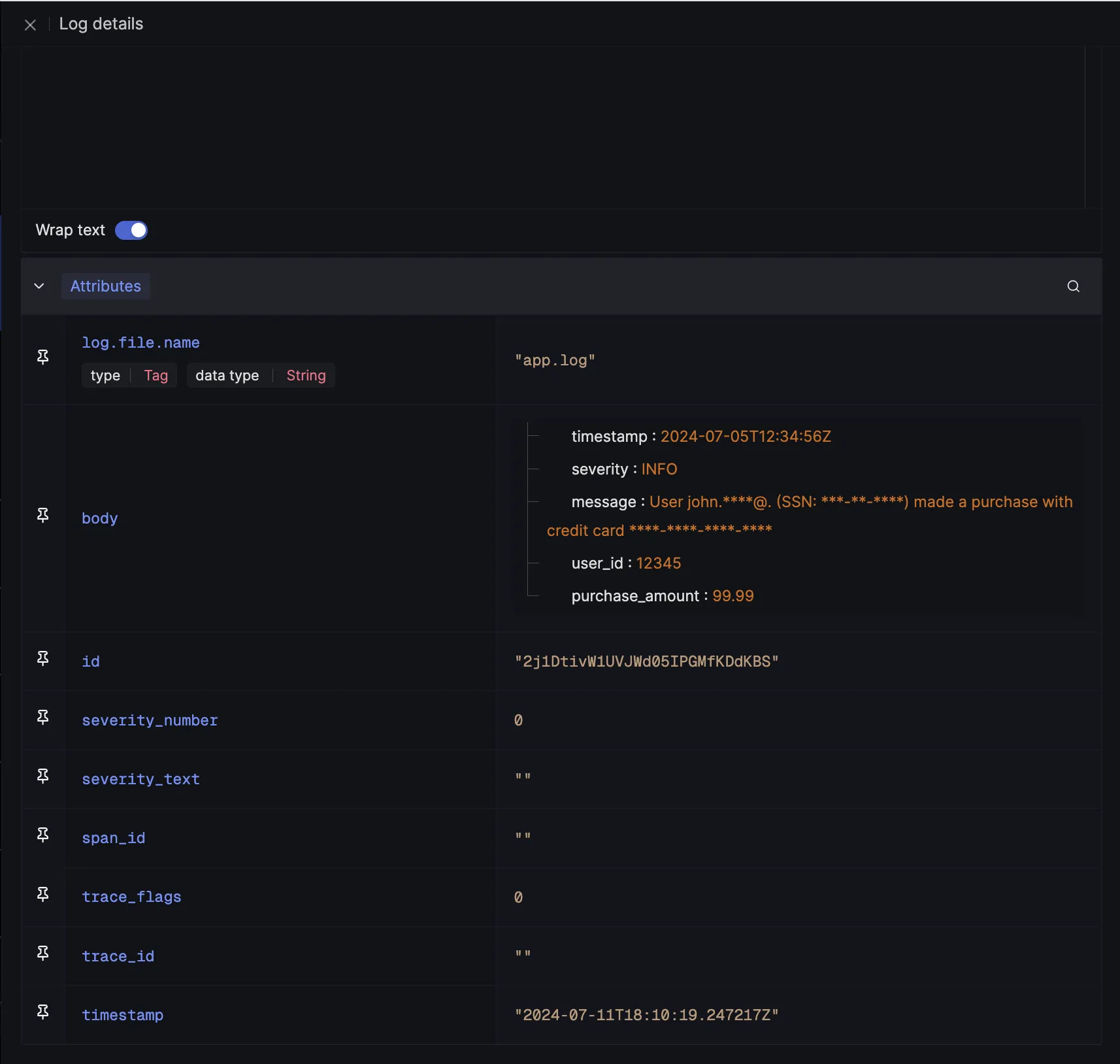1120x1064 pixels.
Task: Select the user_id 12345 value
Action: (x=659, y=563)
